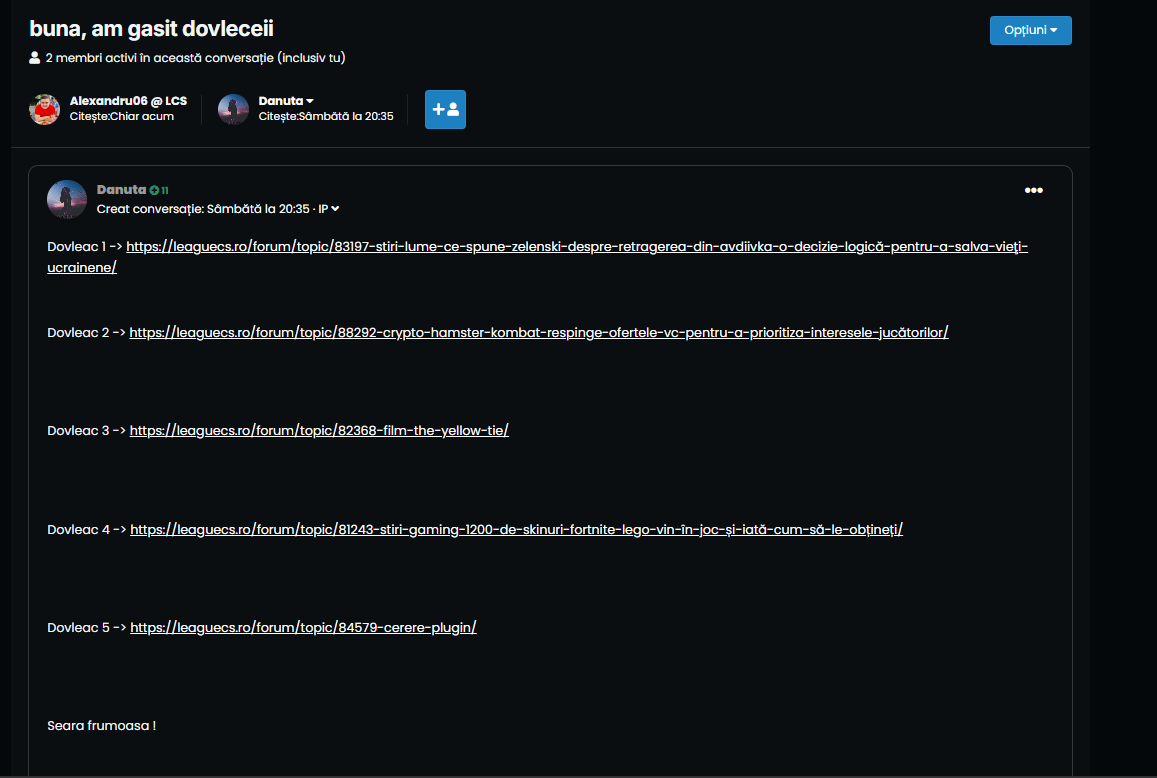Click 'Citește:Sâmbătă la 20:35' under Danuta
The width and height of the screenshot is (1157, 778).
point(325,117)
